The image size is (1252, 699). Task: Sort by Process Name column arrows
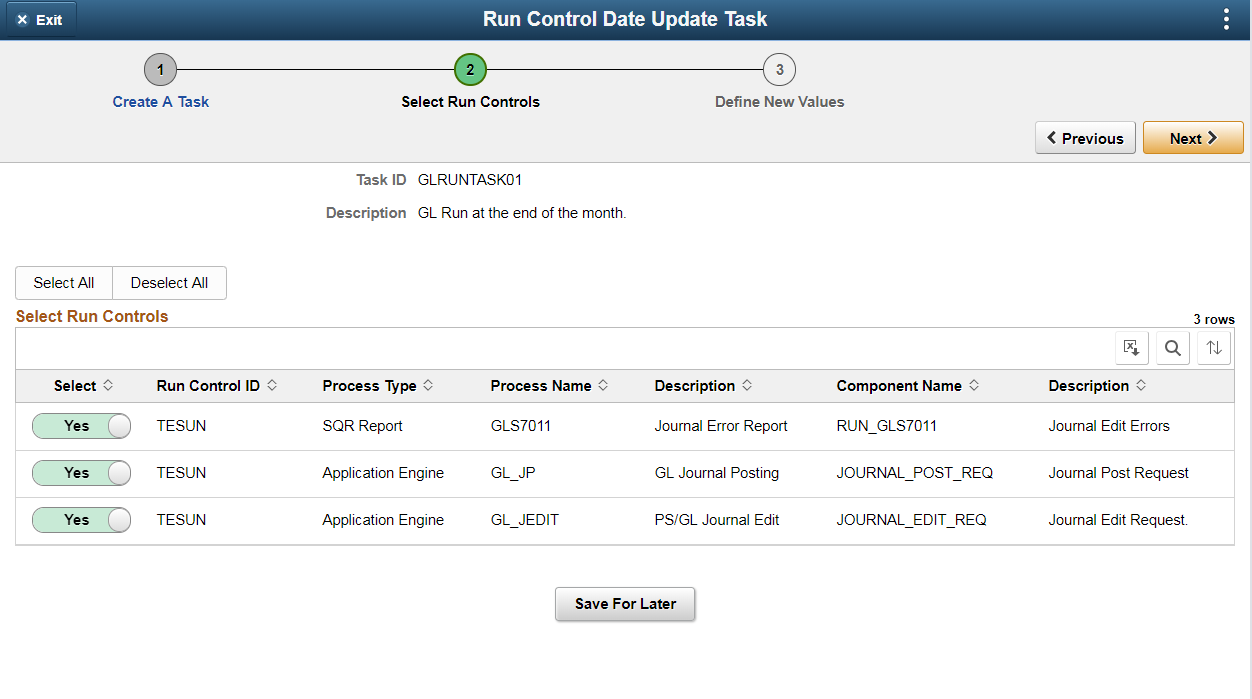603,386
